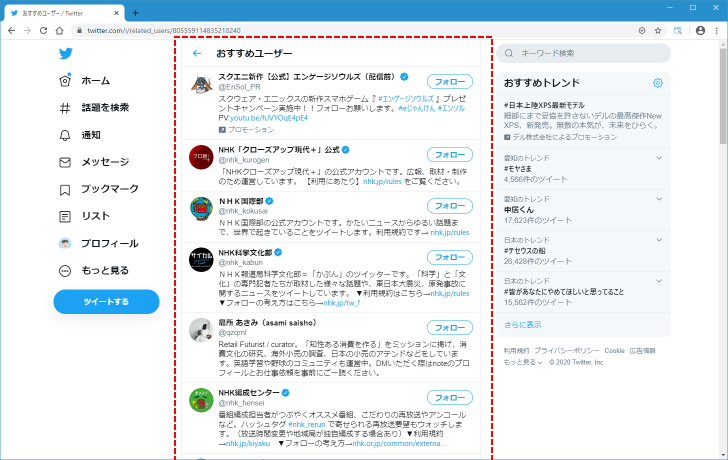The width and height of the screenshot is (728, 460).
Task: Click the envelope messages icon
Action: (x=65, y=162)
